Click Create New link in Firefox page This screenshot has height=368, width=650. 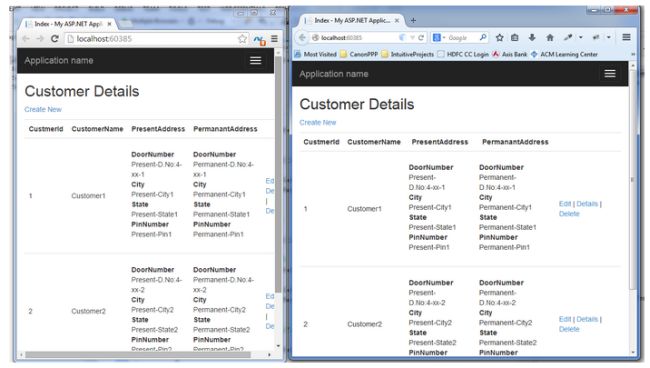pos(318,123)
